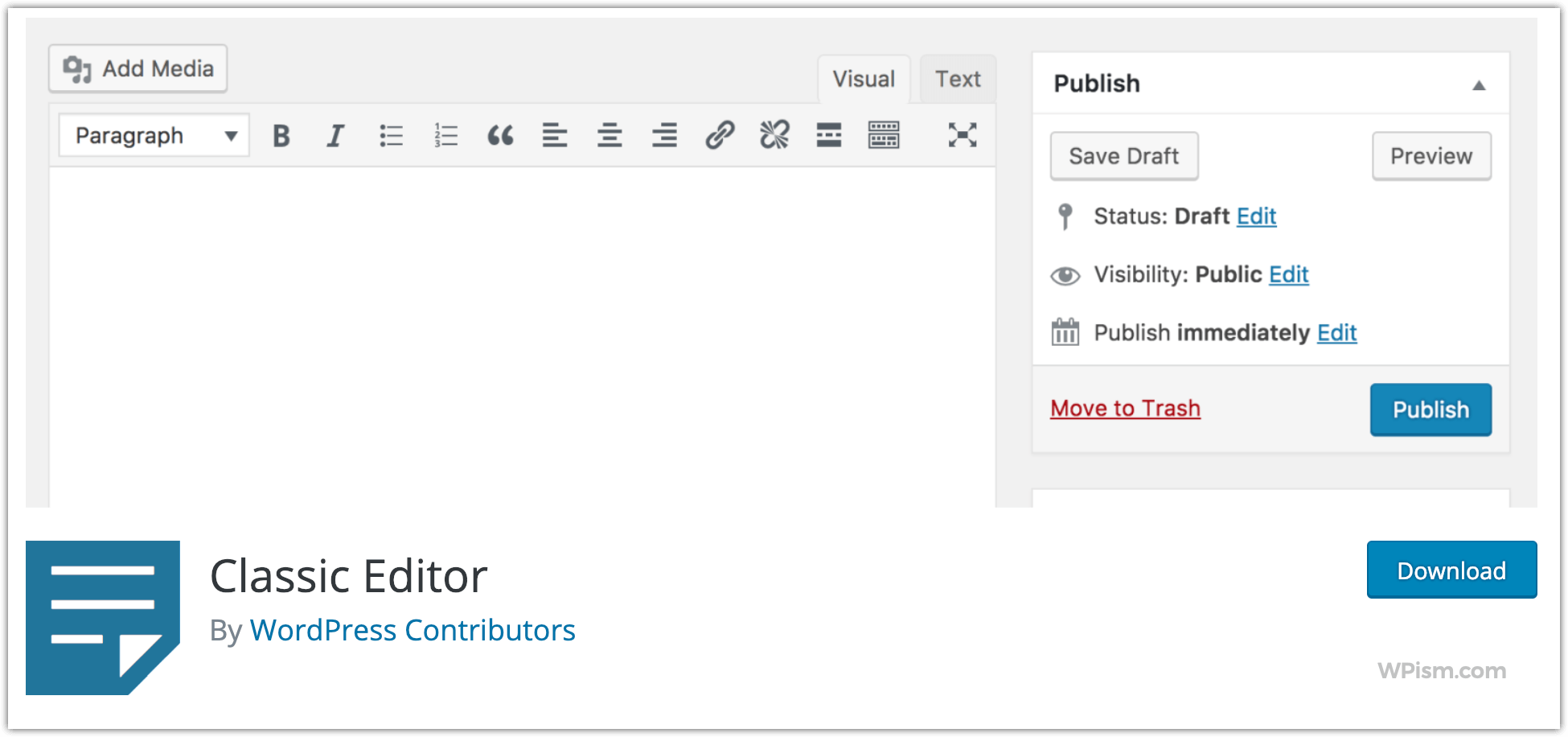
Task: Remove link with the unlink icon
Action: point(774,135)
